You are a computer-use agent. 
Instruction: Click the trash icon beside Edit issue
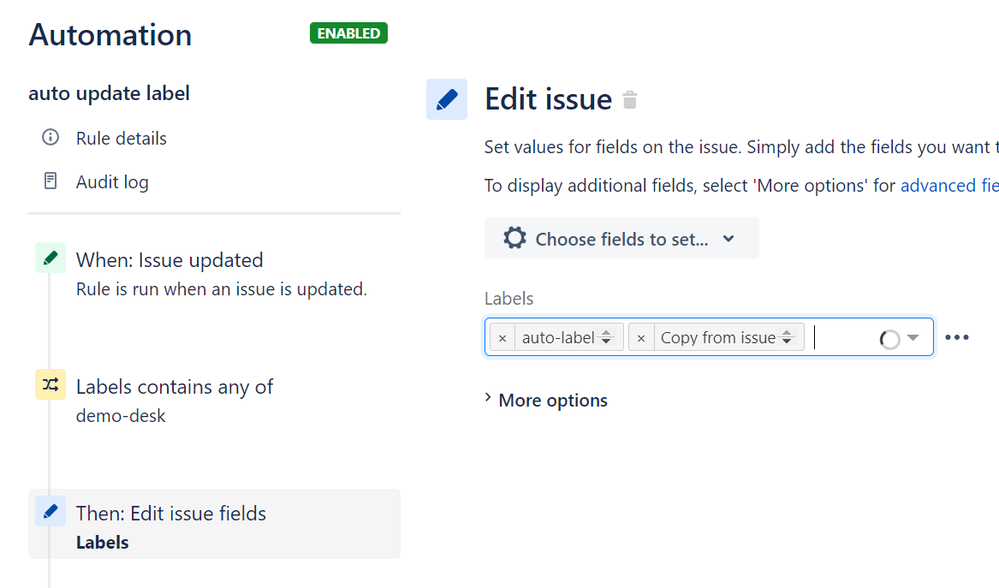[629, 100]
